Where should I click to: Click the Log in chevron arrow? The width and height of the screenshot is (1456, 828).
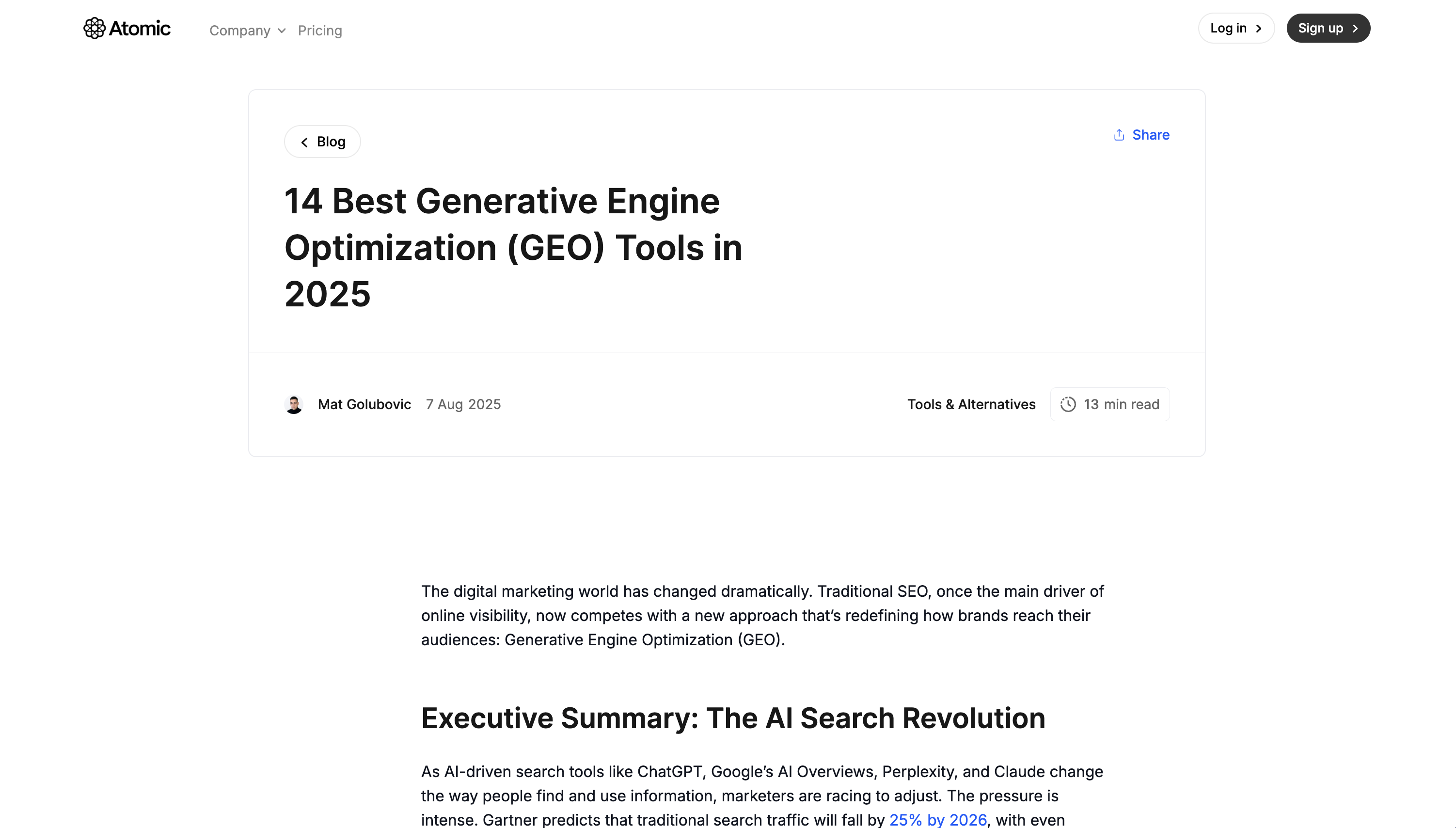click(1259, 29)
